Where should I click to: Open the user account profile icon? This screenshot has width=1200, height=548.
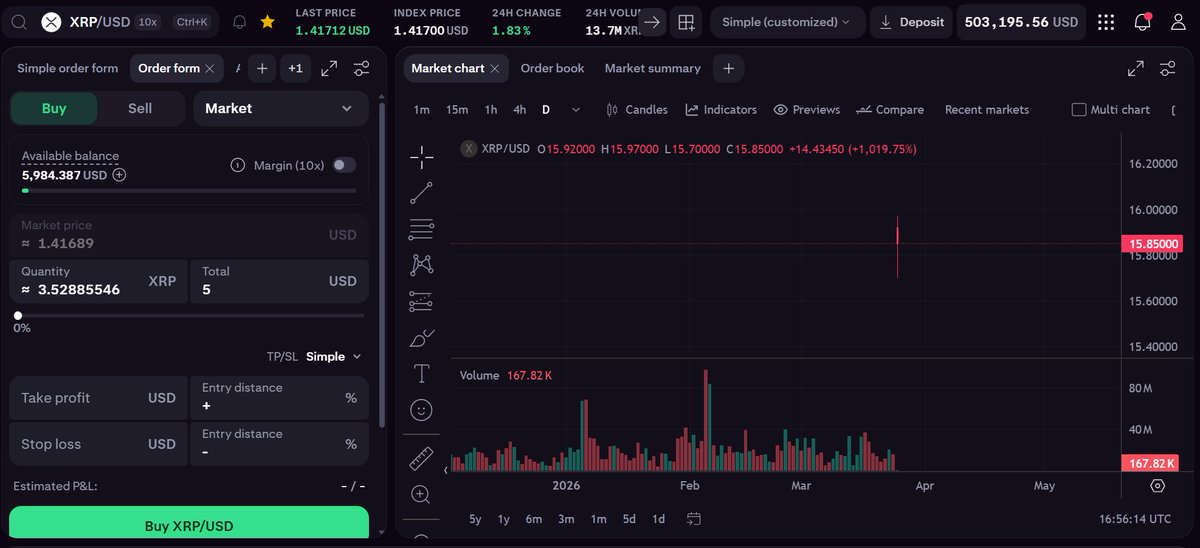(1178, 22)
